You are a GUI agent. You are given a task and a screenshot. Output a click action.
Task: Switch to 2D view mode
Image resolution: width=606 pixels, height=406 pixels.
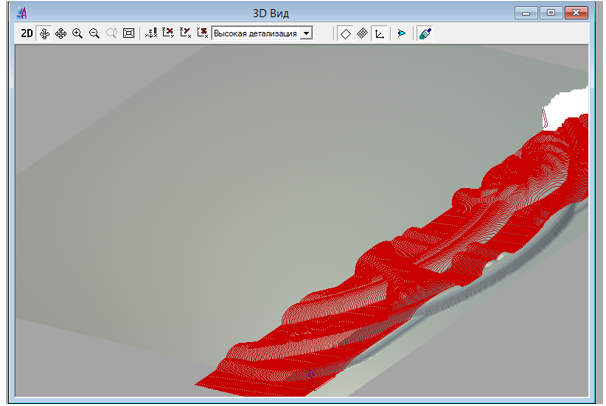pyautogui.click(x=27, y=33)
